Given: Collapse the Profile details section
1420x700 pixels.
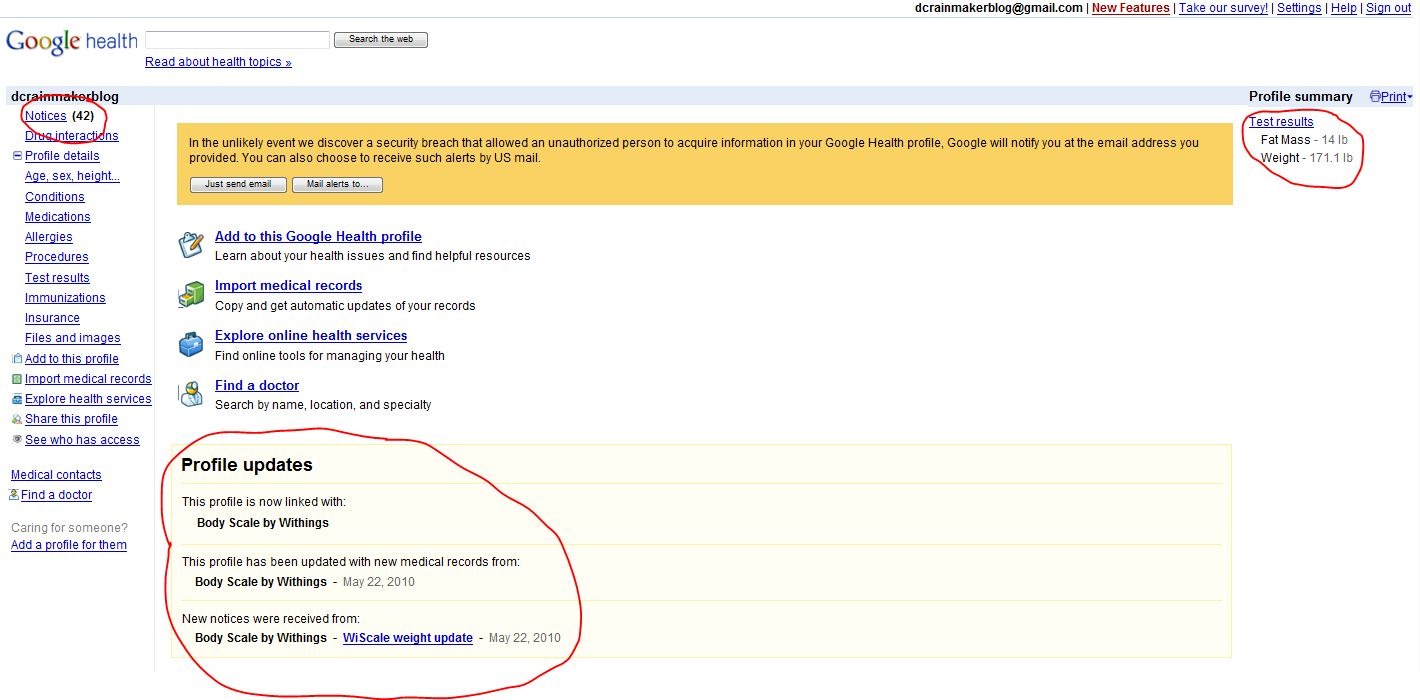Looking at the screenshot, I should [x=17, y=156].
